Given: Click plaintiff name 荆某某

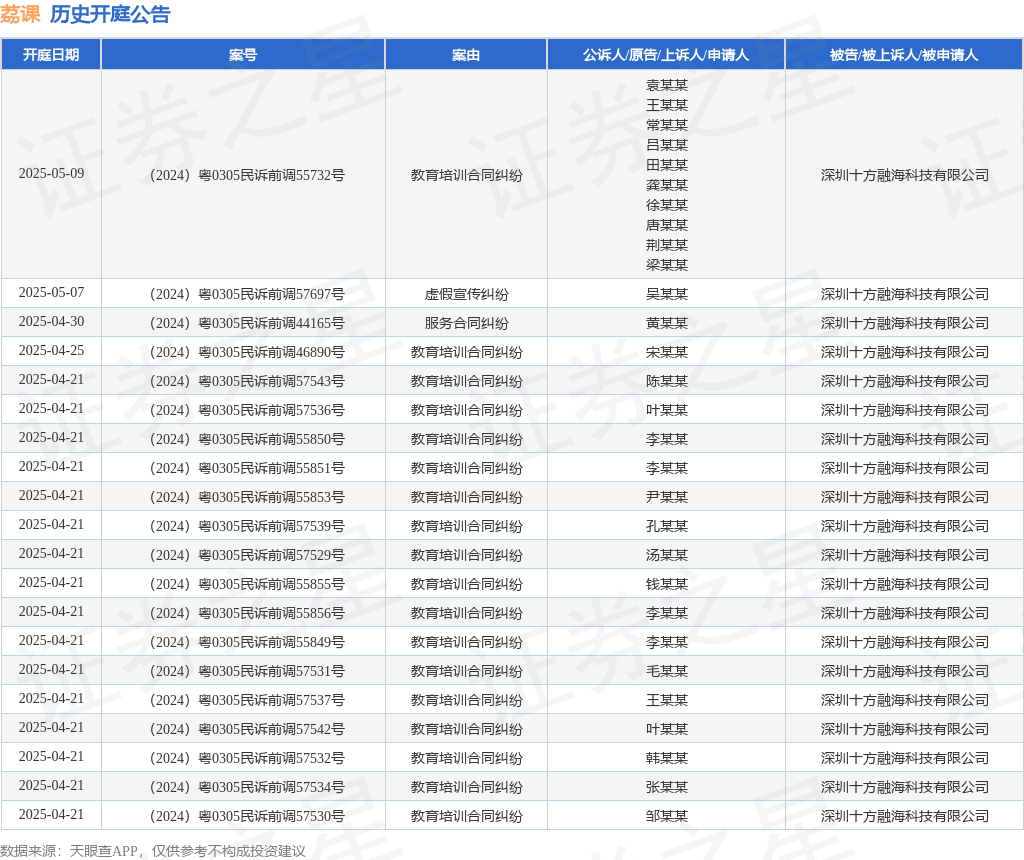Looking at the screenshot, I should coord(666,245).
